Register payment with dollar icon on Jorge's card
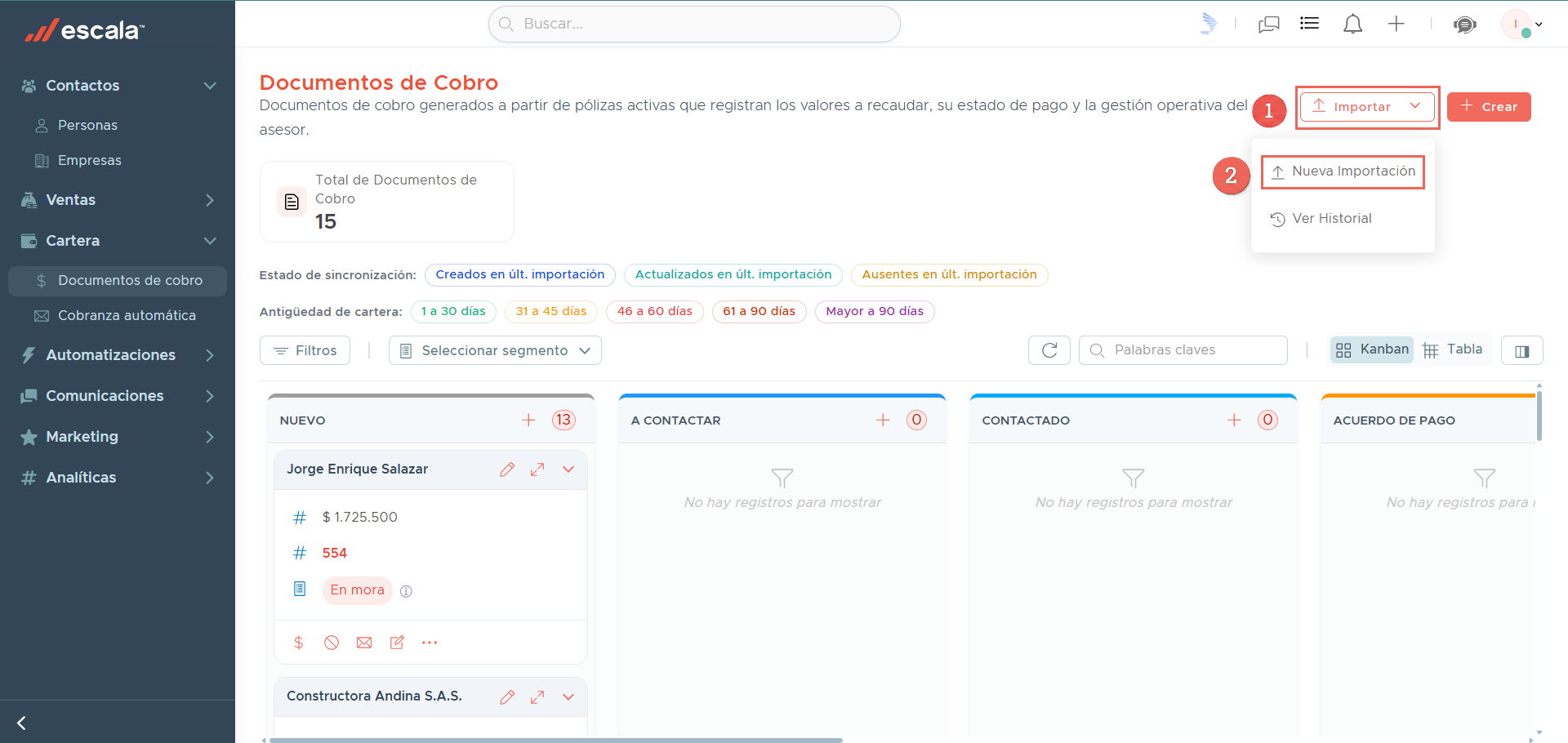 point(299,643)
